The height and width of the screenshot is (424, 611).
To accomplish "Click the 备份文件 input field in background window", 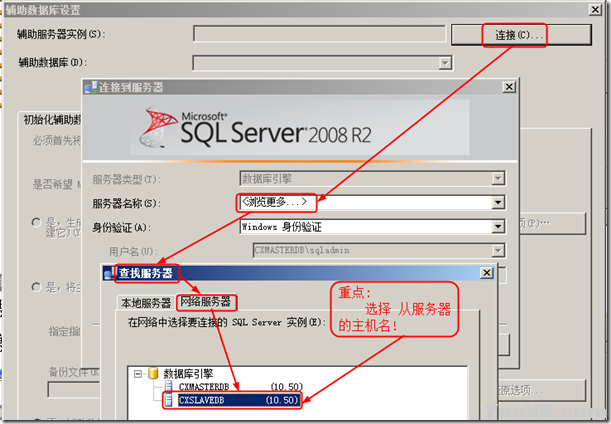I will click(74, 390).
